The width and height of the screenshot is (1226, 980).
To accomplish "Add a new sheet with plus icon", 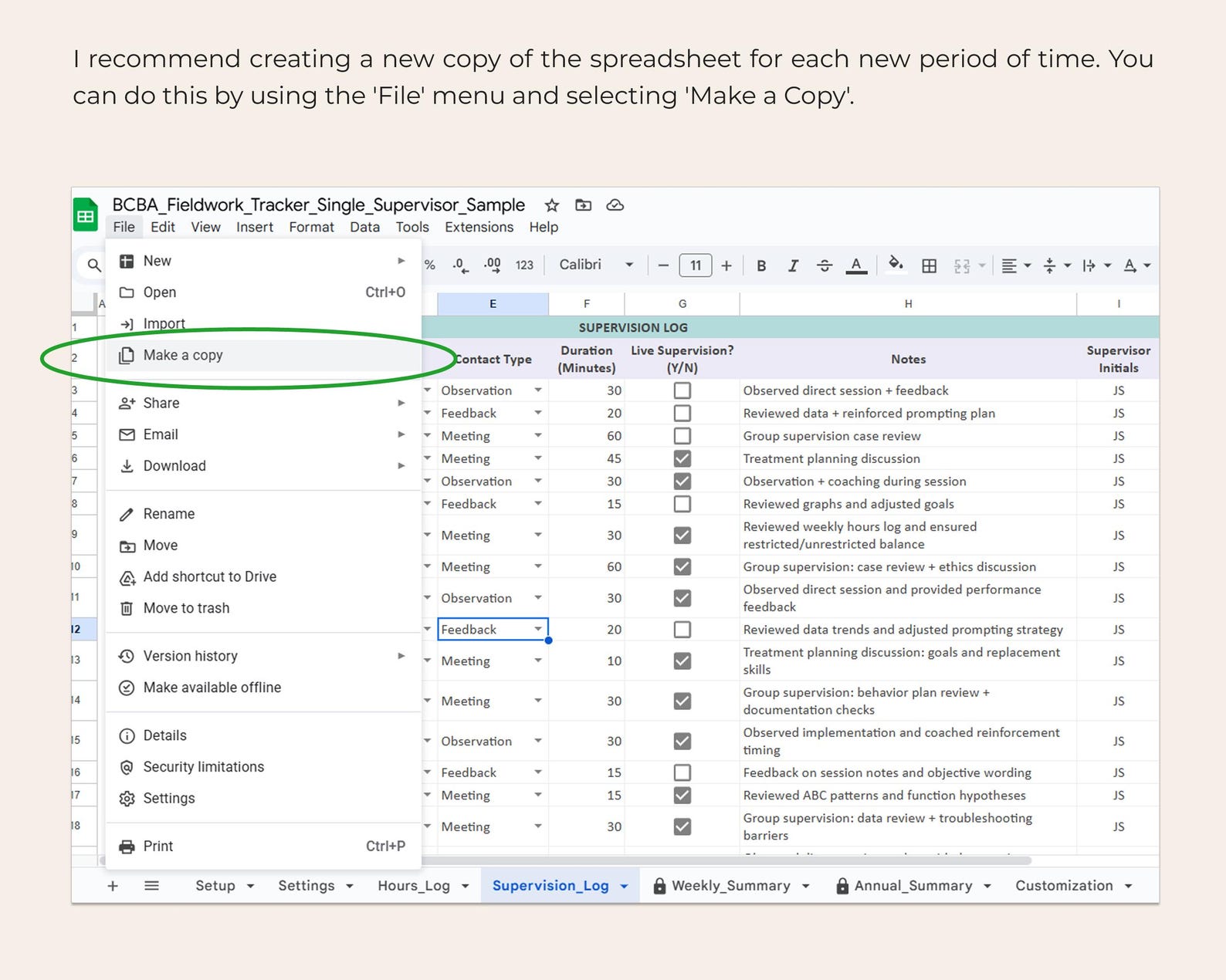I will pos(113,886).
